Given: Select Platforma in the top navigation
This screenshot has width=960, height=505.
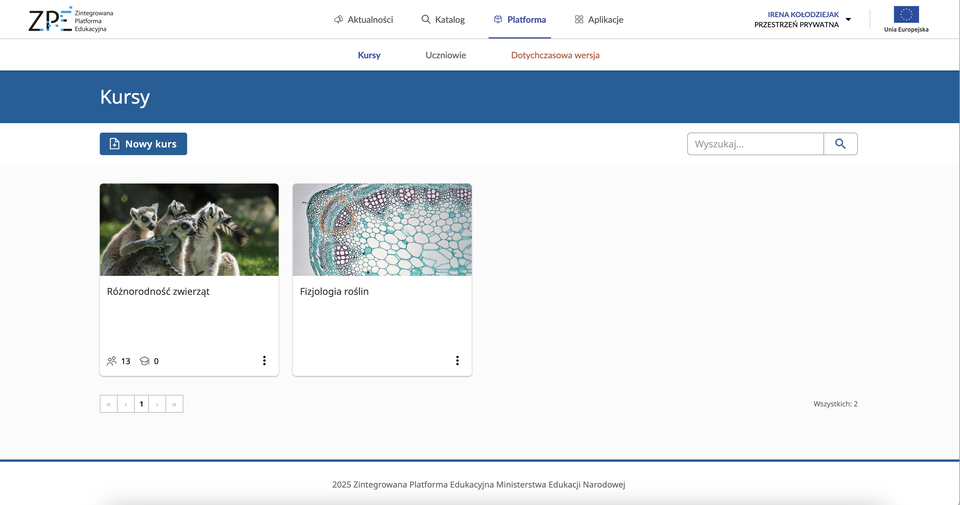Looking at the screenshot, I should point(520,20).
